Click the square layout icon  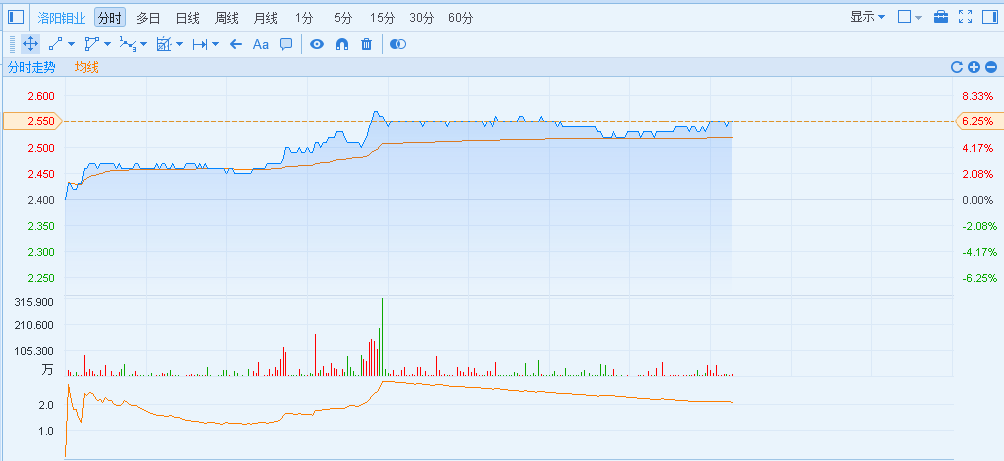[904, 17]
